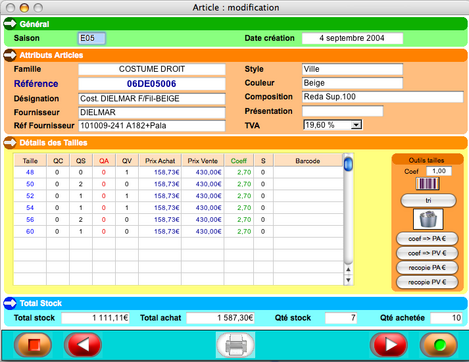Click the green circle validate button
This screenshot has width=469, height=362.
tap(439, 345)
